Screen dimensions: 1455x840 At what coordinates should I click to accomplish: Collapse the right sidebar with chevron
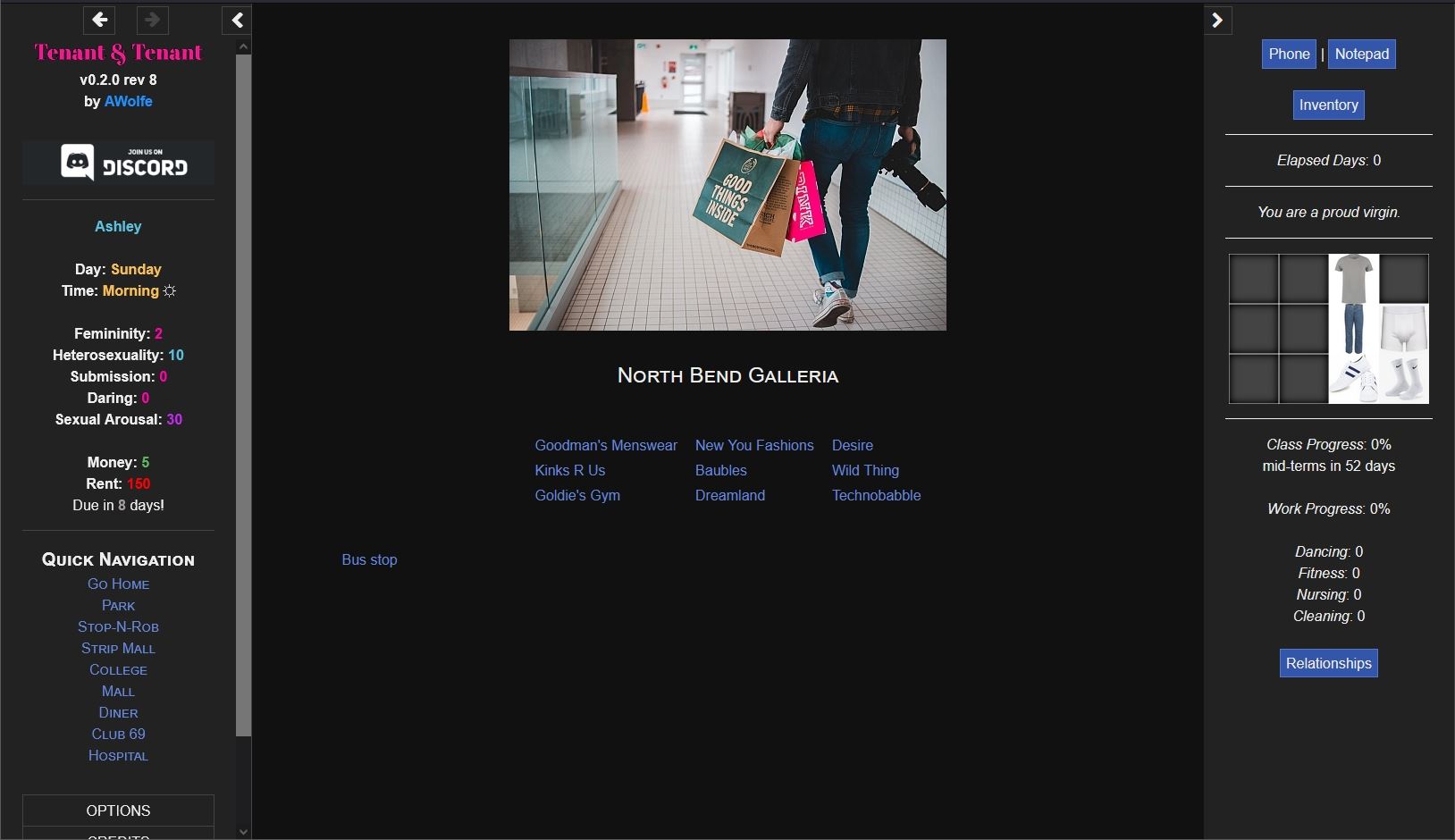[1217, 20]
